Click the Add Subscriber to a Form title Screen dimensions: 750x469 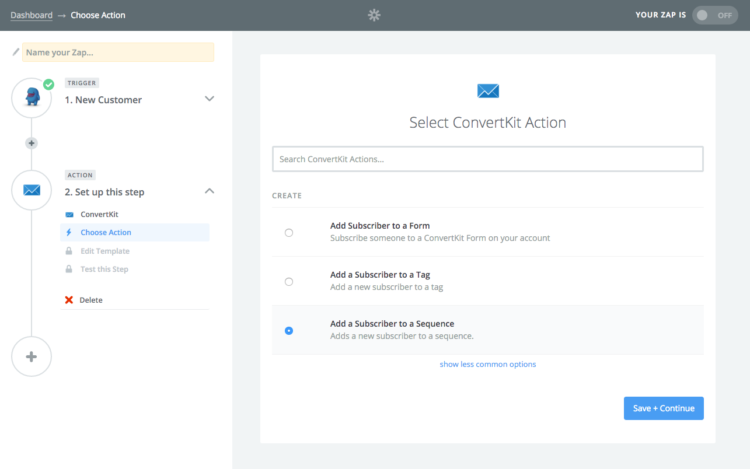coord(380,226)
